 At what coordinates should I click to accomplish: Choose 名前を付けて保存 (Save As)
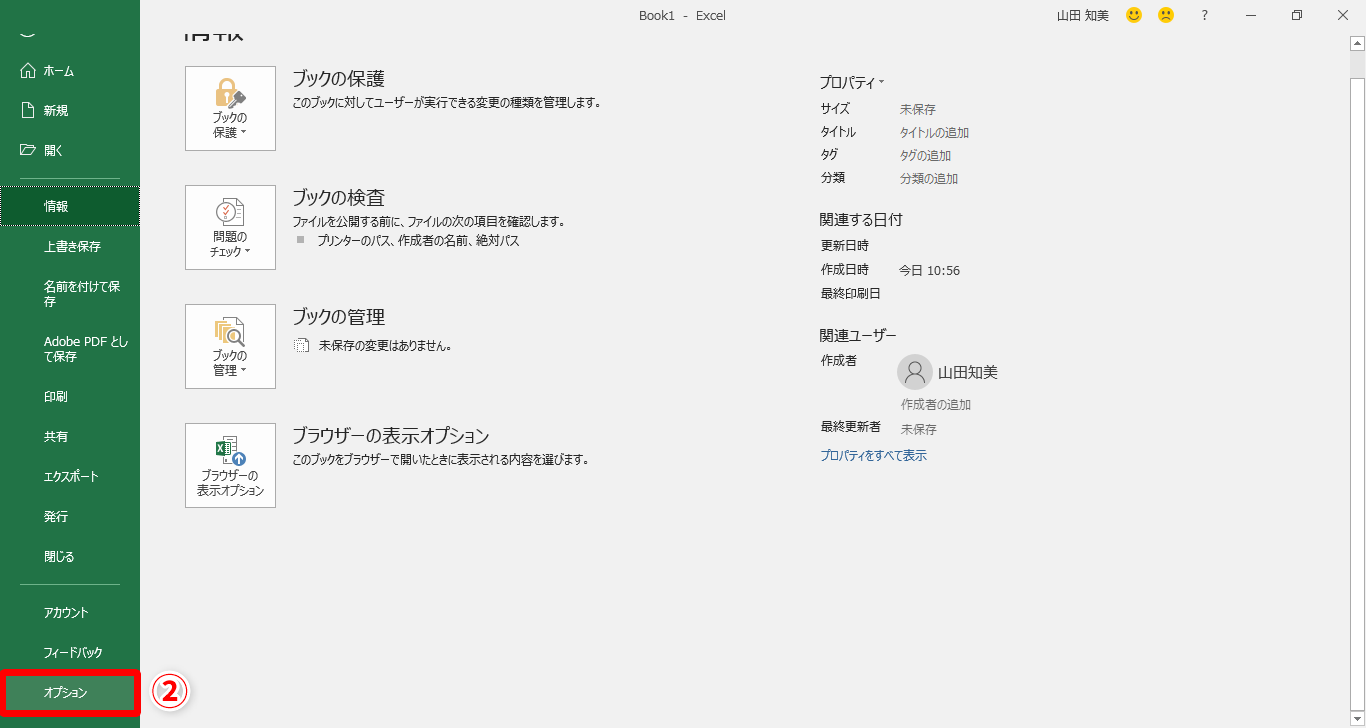coord(70,294)
